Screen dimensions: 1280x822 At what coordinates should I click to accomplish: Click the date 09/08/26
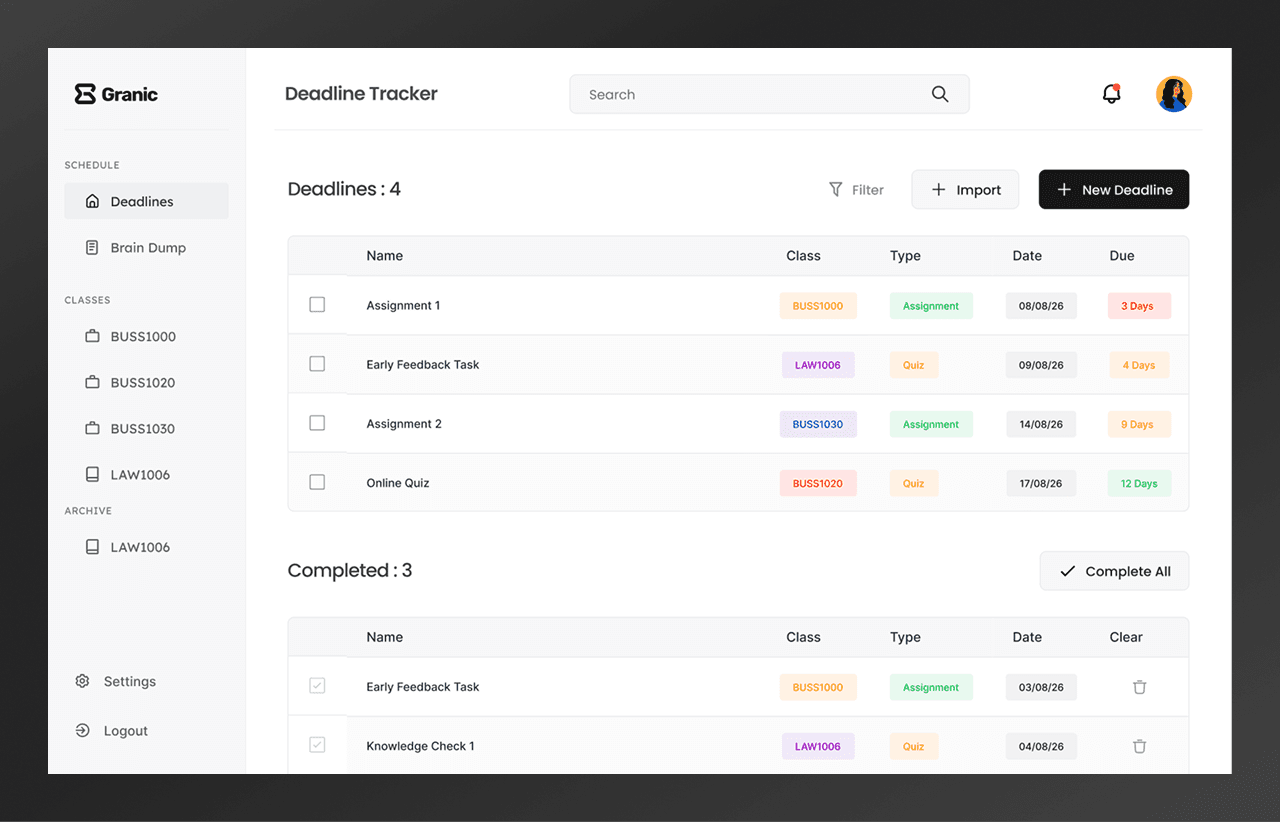pyautogui.click(x=1041, y=365)
